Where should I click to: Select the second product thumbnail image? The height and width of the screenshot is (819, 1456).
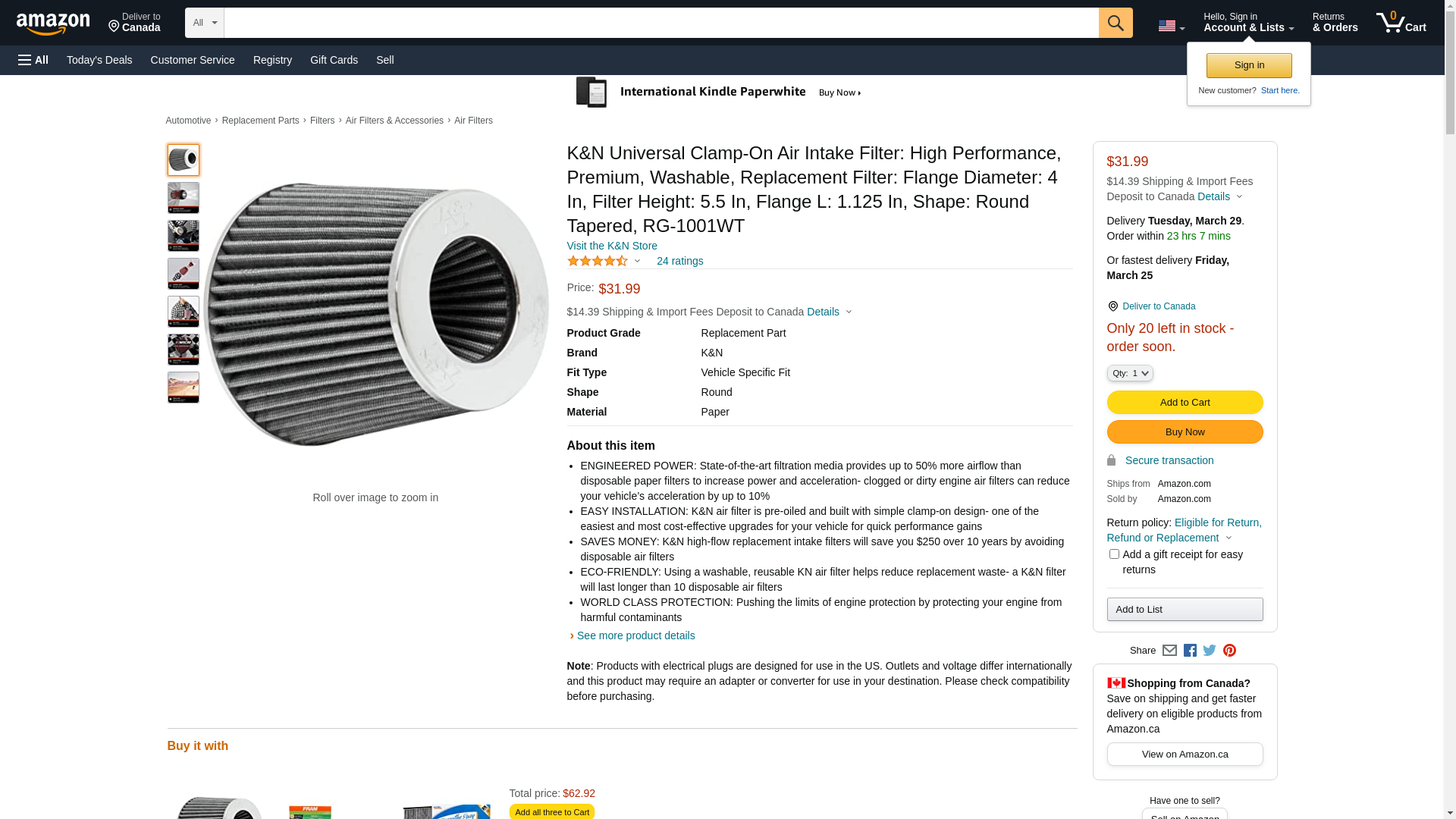pyautogui.click(x=184, y=198)
